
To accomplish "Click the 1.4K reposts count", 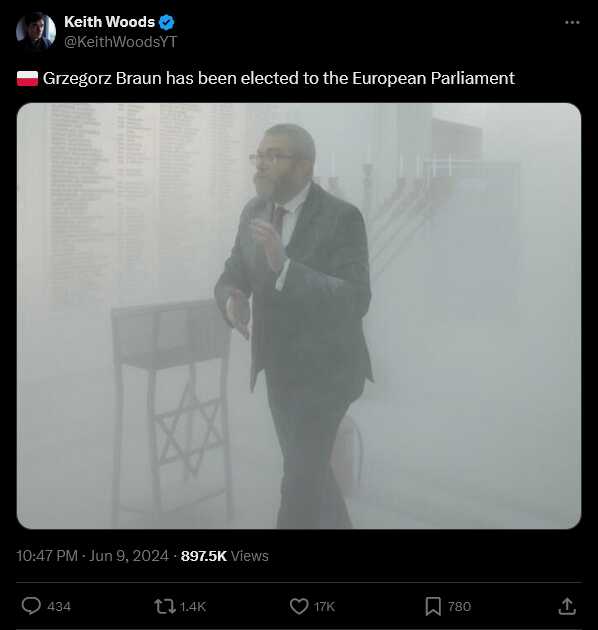I will [193, 606].
